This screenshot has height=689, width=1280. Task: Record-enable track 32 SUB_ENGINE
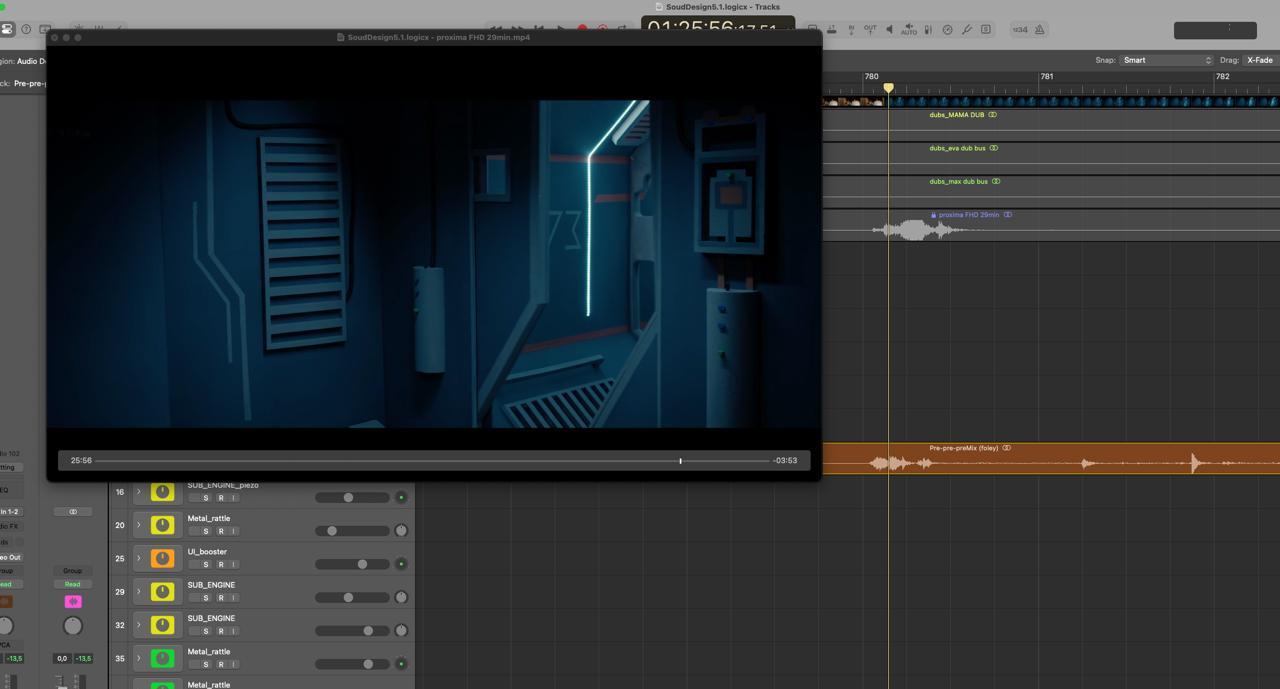coord(220,631)
